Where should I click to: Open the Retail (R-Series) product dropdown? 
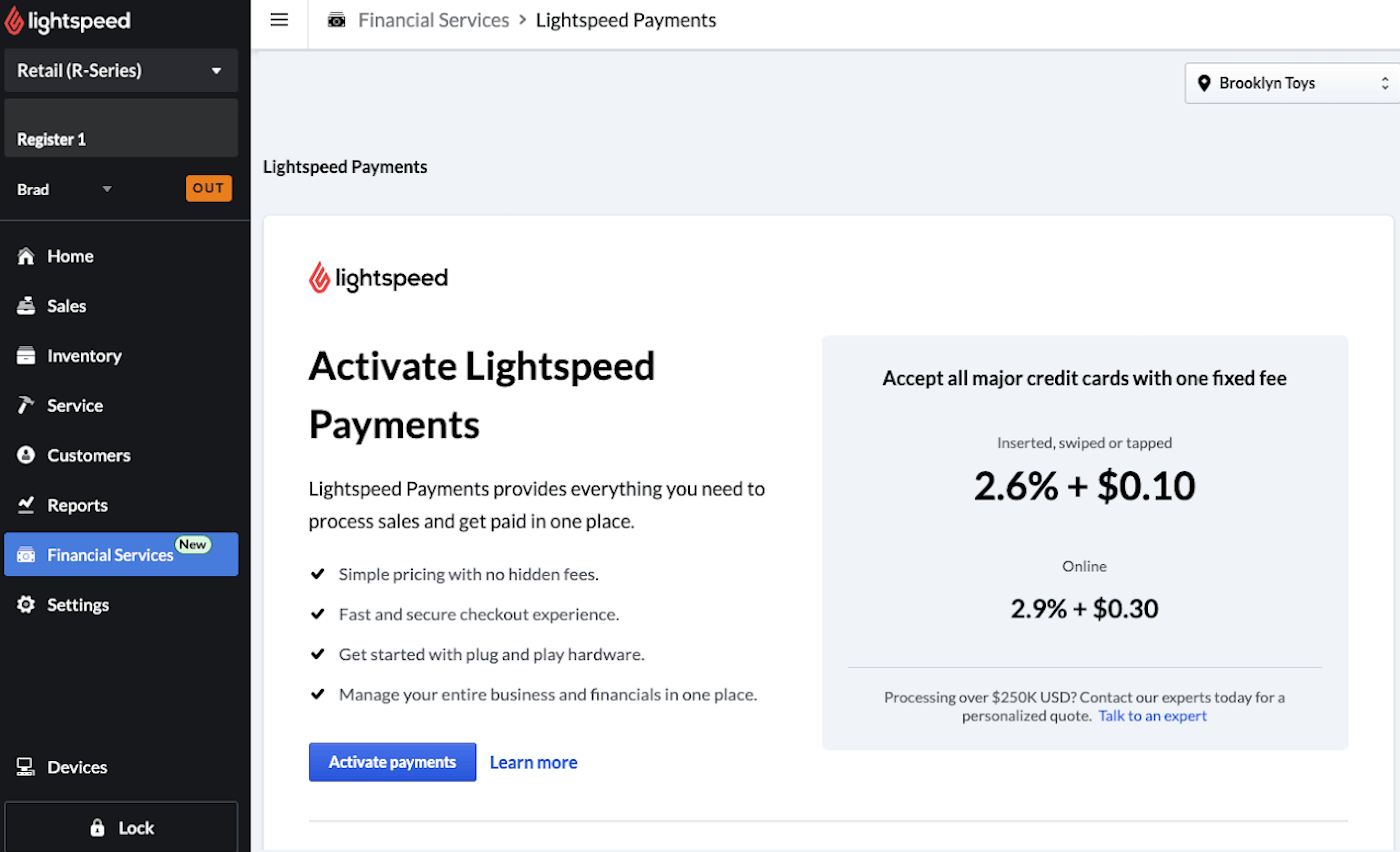121,70
